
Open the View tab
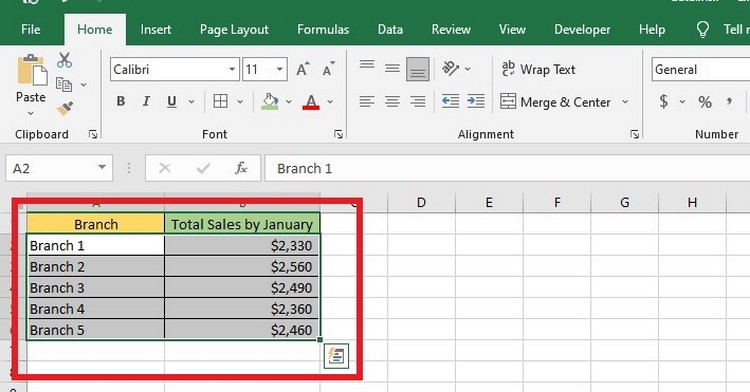pos(512,30)
